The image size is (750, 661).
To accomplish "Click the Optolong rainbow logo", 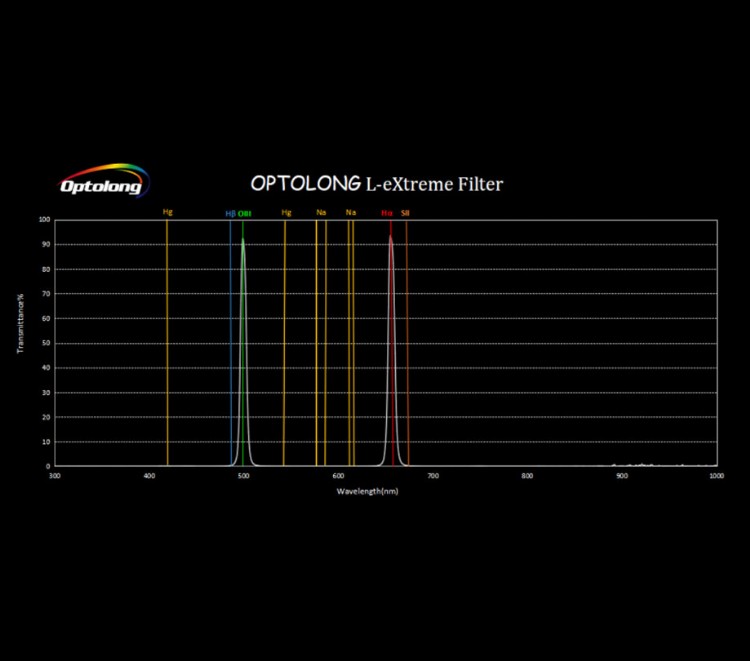I will [x=103, y=181].
